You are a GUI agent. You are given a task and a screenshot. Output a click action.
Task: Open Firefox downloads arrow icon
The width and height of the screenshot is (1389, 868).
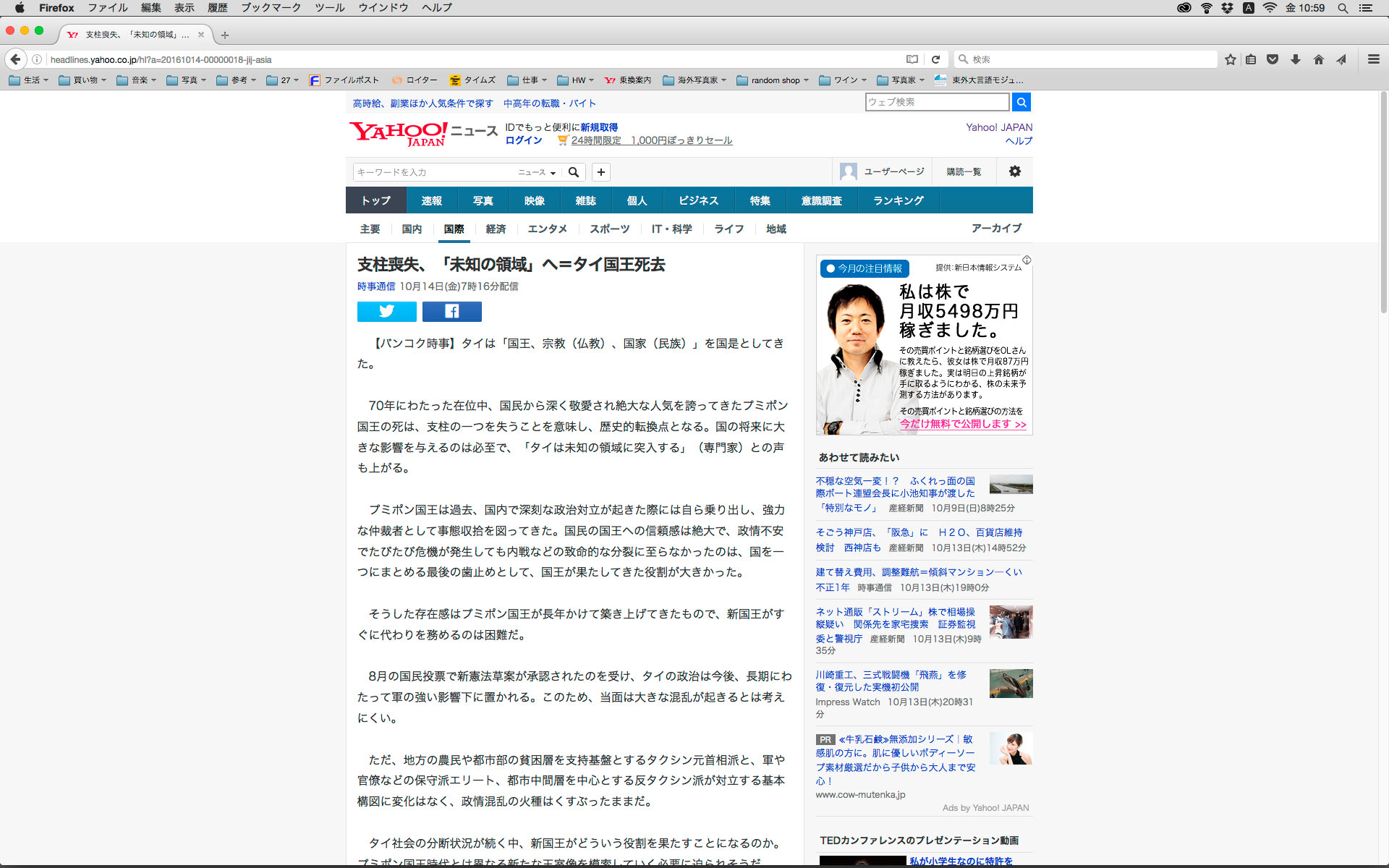(1295, 59)
